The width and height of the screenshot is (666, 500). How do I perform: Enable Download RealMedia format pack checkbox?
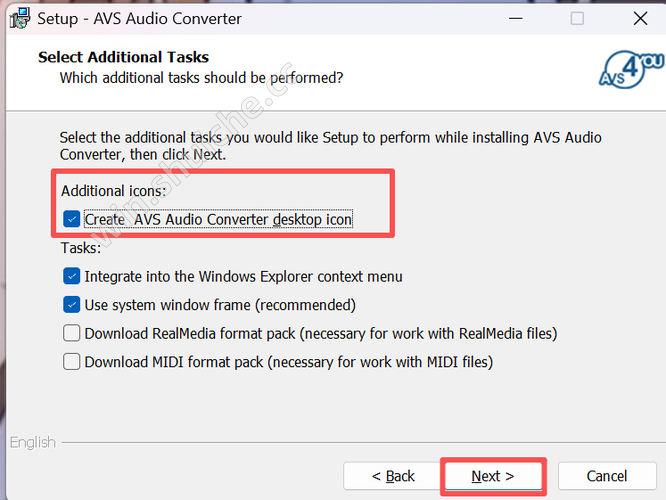click(72, 333)
